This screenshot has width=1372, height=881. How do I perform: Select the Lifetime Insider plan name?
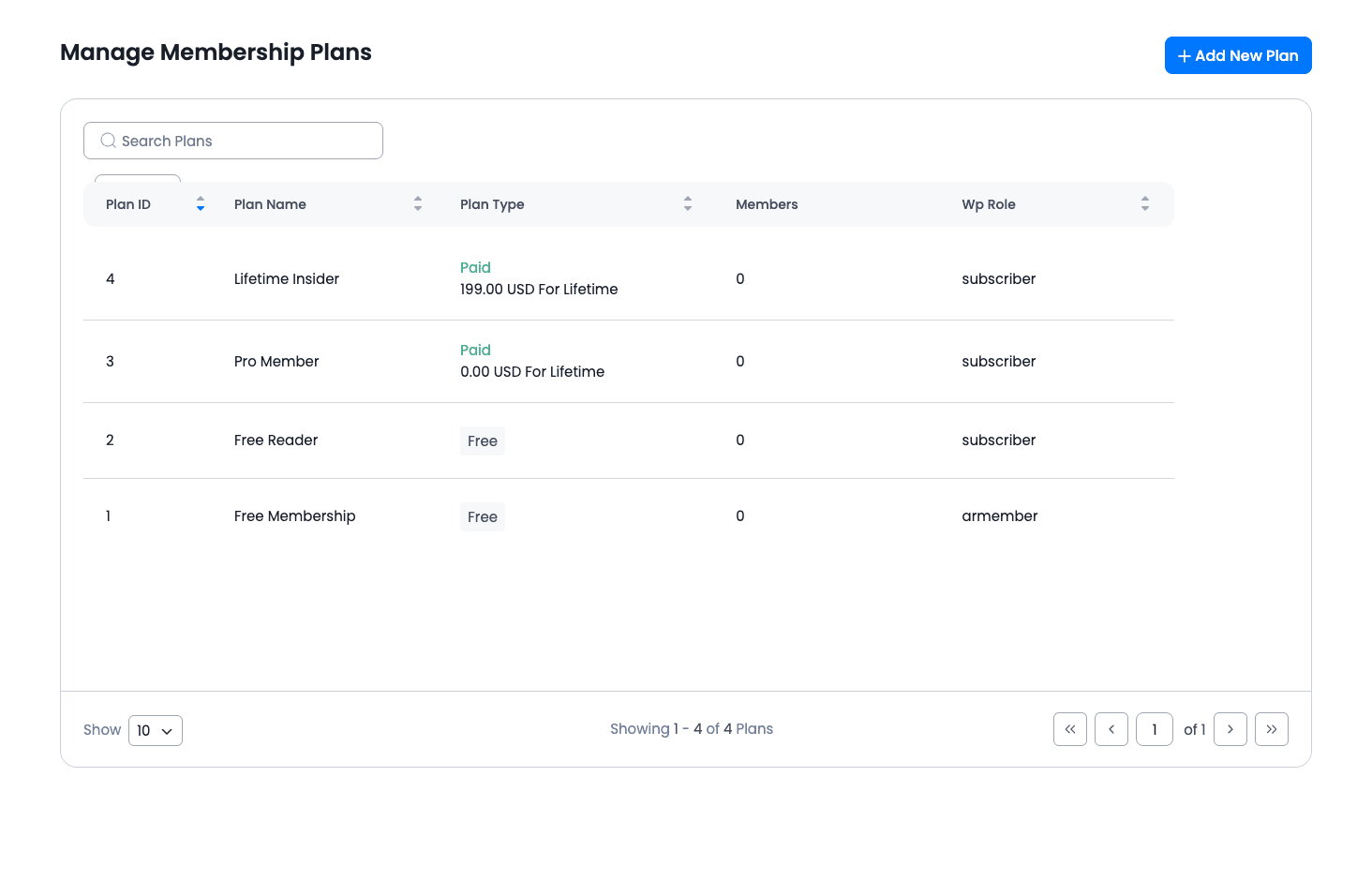tap(287, 278)
